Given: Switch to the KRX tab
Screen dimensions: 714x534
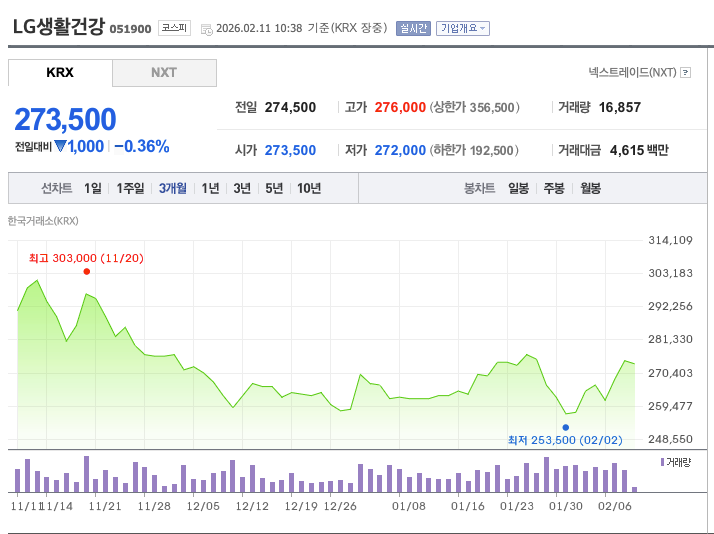Looking at the screenshot, I should pos(60,72).
